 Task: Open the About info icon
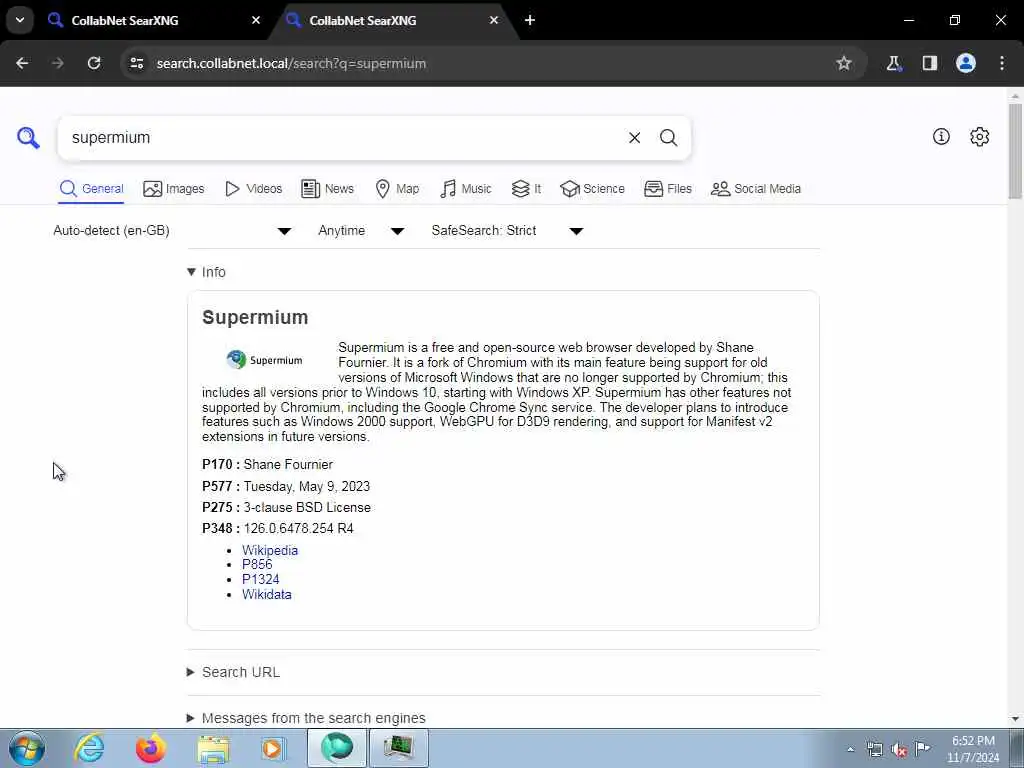tap(941, 136)
